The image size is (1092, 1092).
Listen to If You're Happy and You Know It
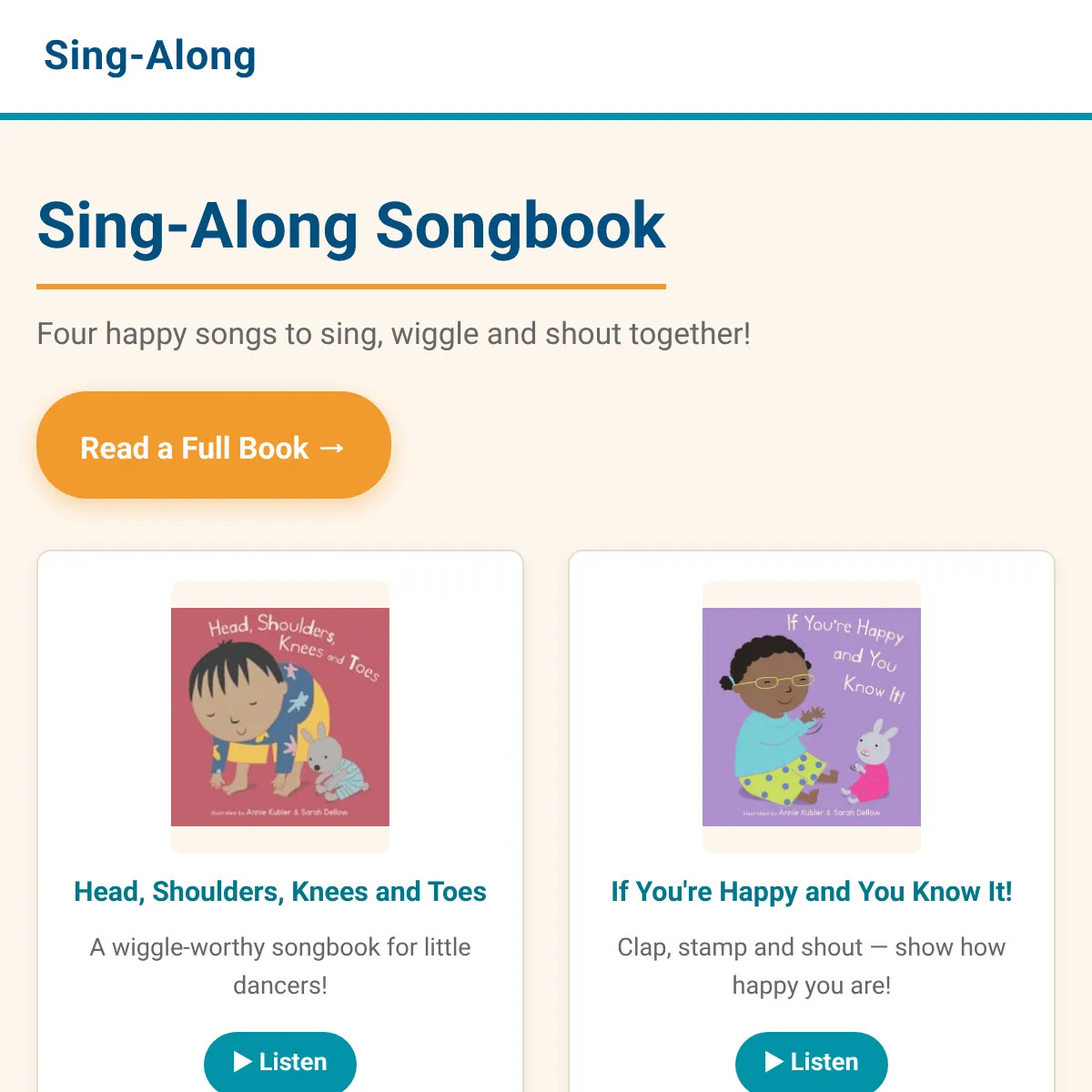(812, 1061)
